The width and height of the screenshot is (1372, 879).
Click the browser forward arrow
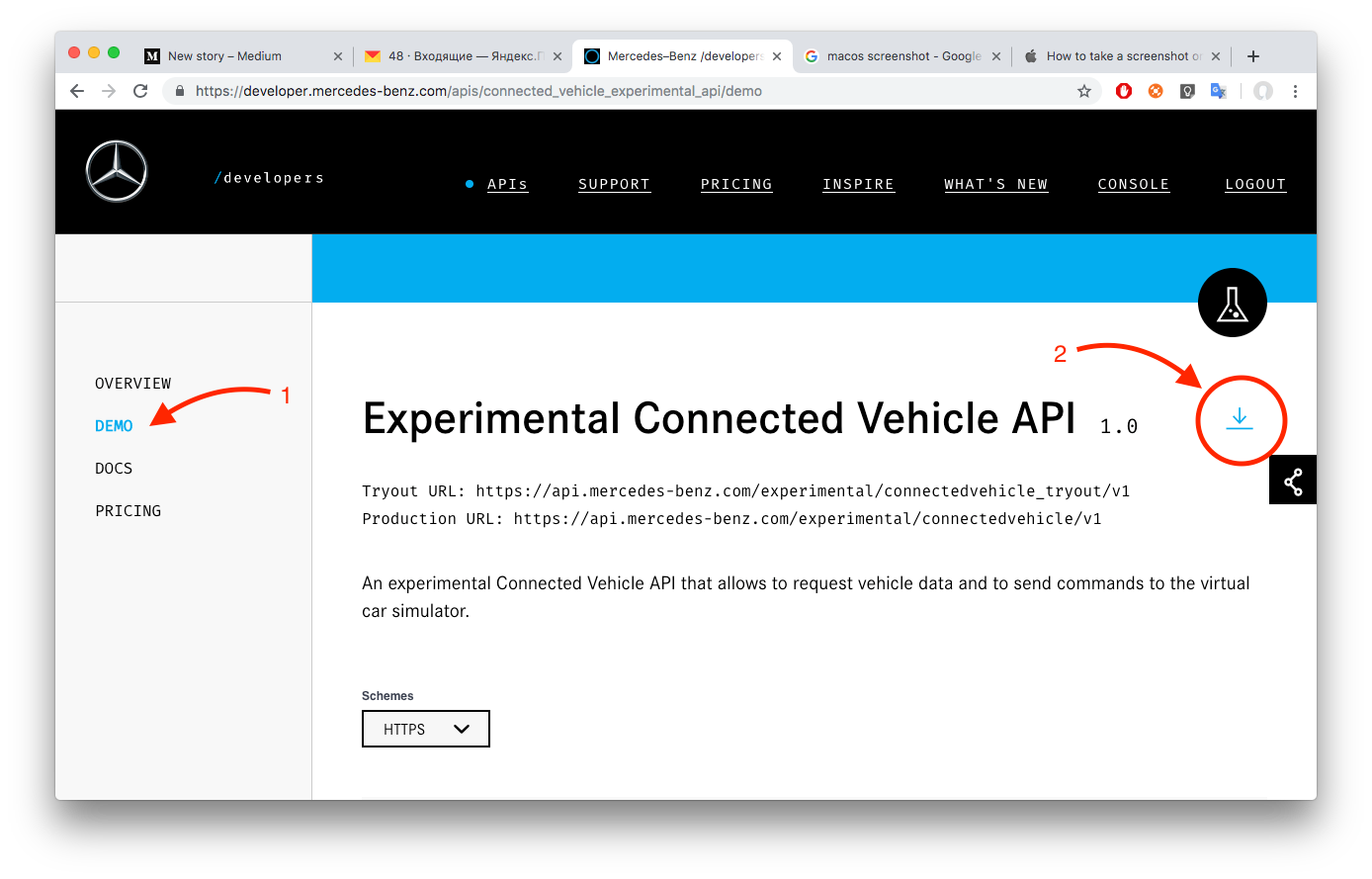click(109, 91)
